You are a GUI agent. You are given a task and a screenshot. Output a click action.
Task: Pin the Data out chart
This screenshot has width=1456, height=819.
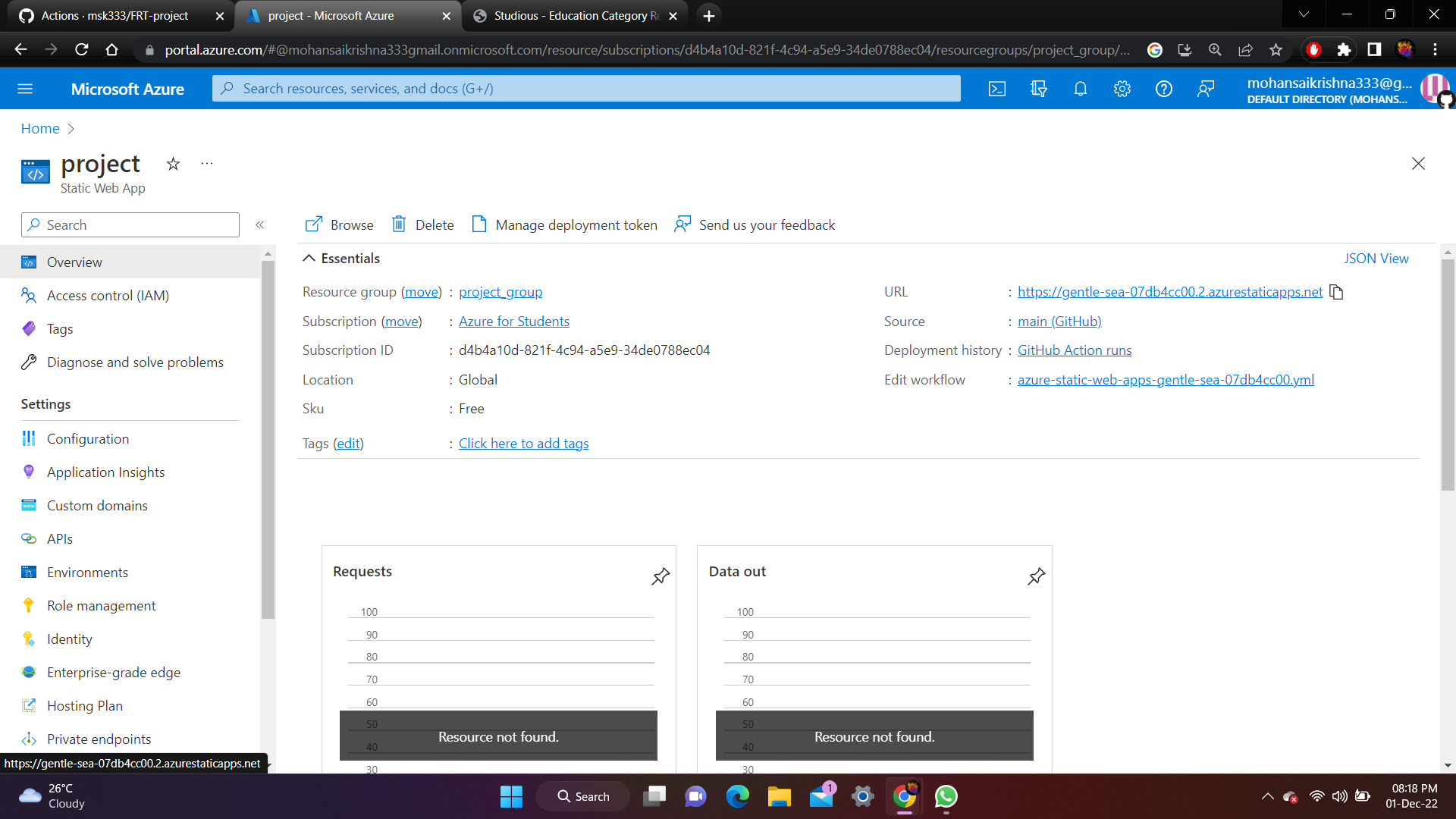pyautogui.click(x=1036, y=576)
